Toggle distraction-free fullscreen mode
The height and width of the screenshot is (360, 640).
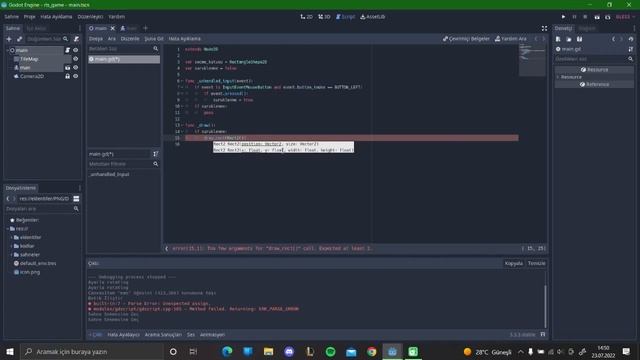pyautogui.click(x=544, y=28)
